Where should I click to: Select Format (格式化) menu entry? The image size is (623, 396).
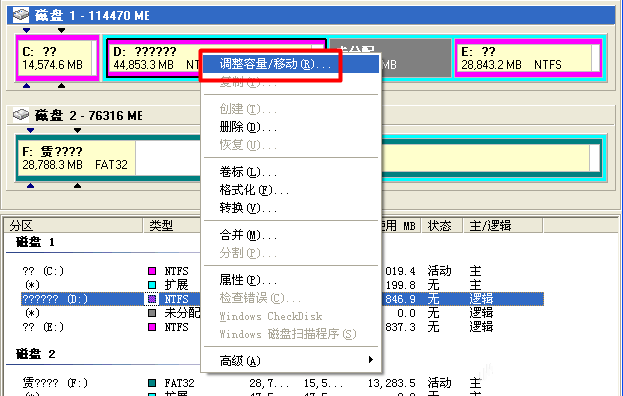[x=291, y=190]
